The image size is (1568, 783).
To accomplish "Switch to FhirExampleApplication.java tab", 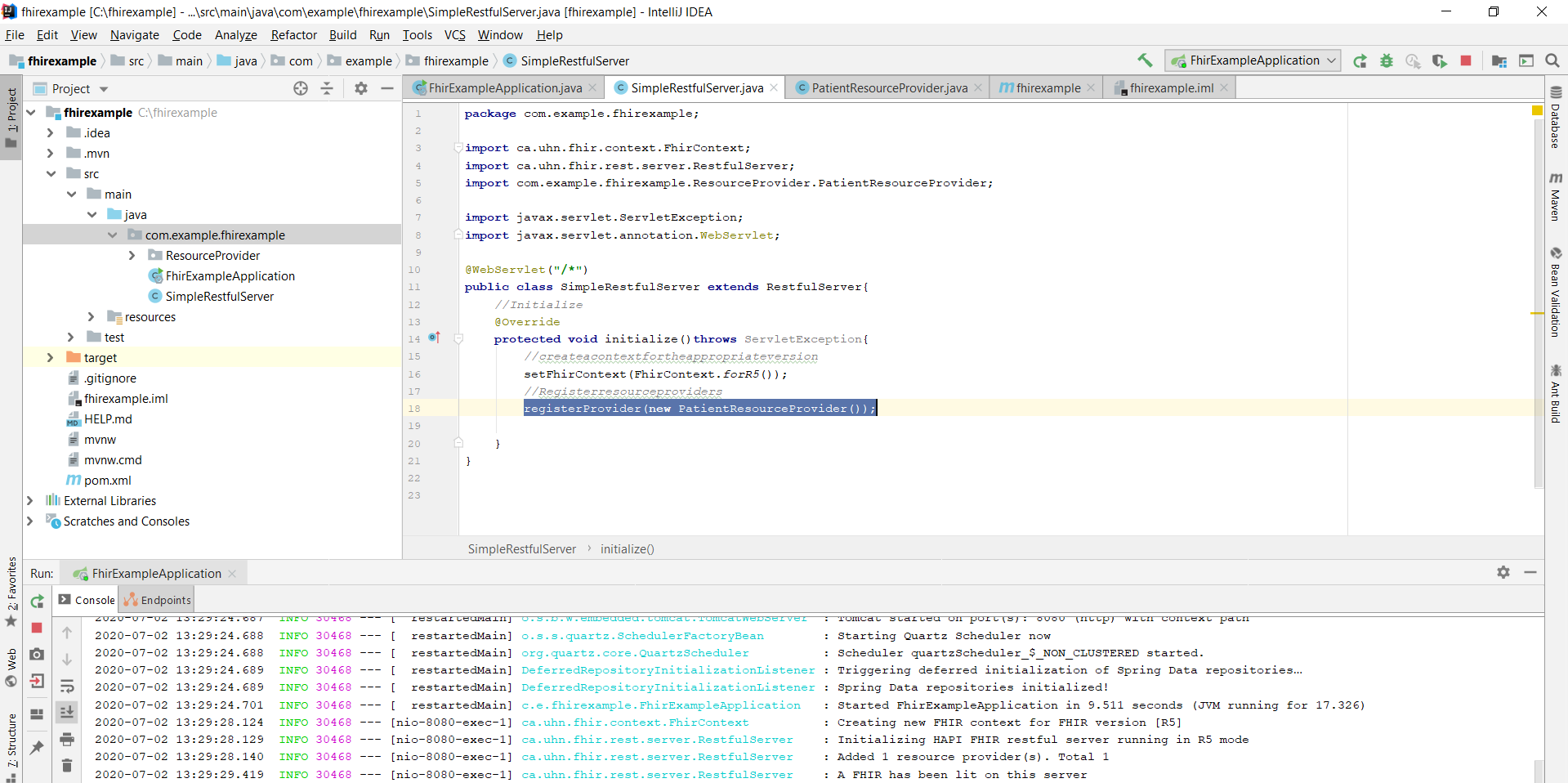I will [x=505, y=87].
